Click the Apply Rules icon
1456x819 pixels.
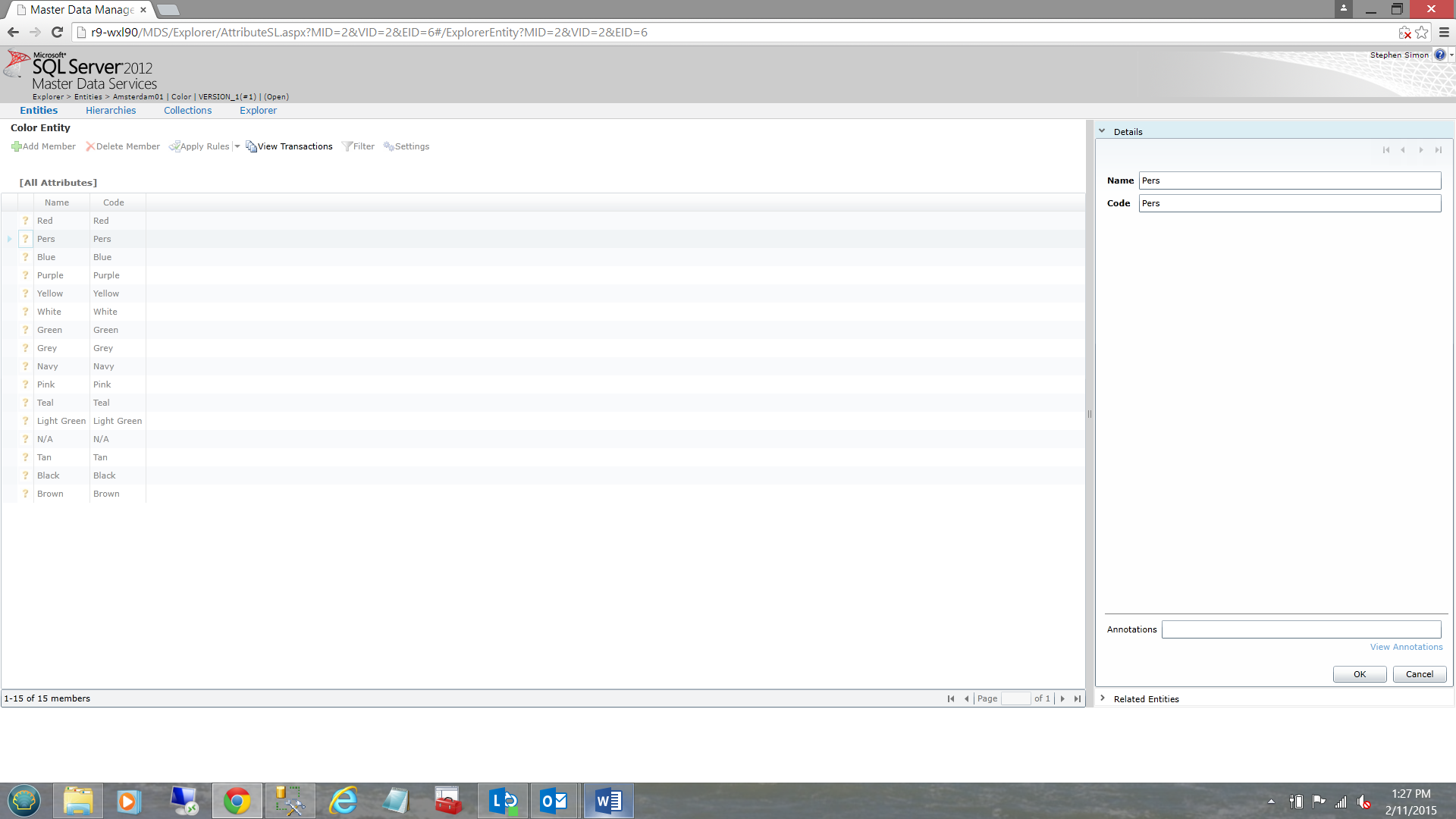point(174,146)
